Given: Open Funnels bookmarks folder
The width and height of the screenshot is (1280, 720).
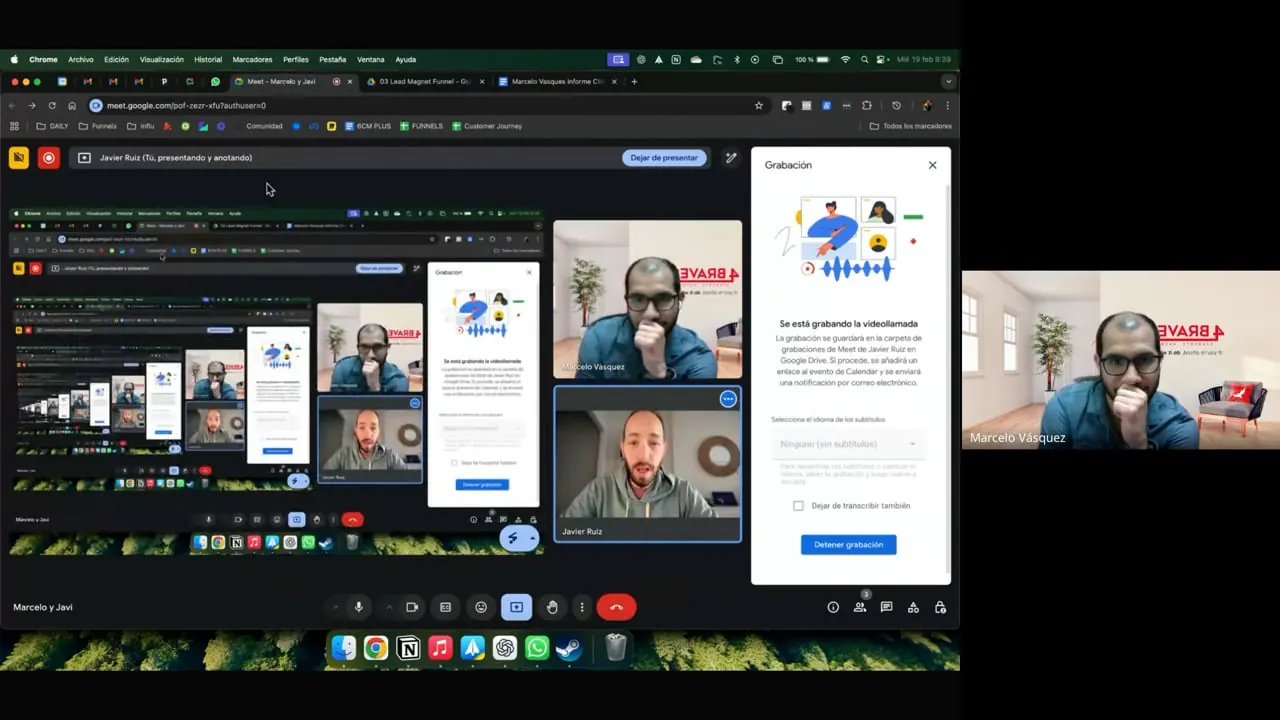Looking at the screenshot, I should (x=97, y=126).
